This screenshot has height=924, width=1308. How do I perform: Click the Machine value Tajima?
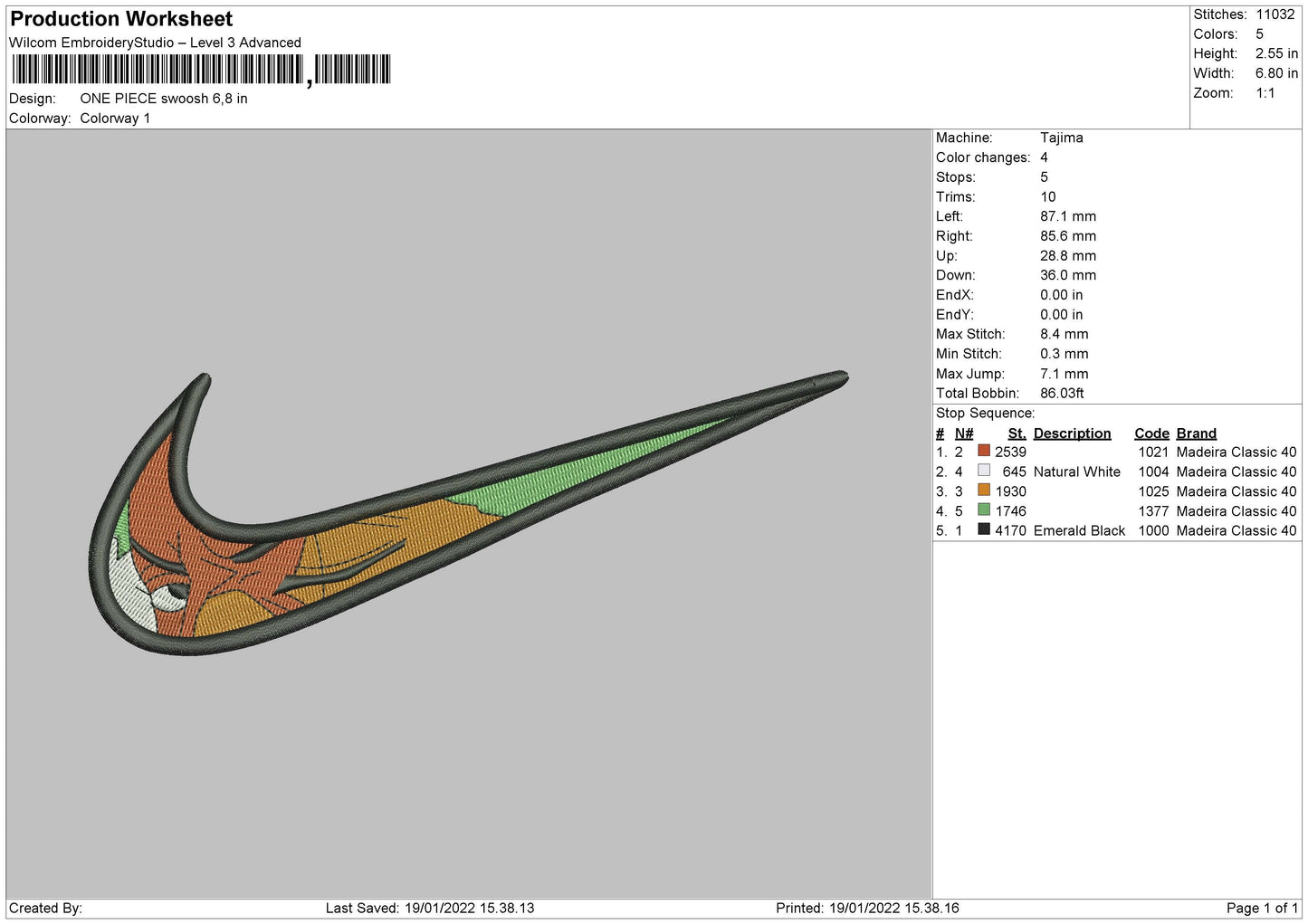(1061, 138)
